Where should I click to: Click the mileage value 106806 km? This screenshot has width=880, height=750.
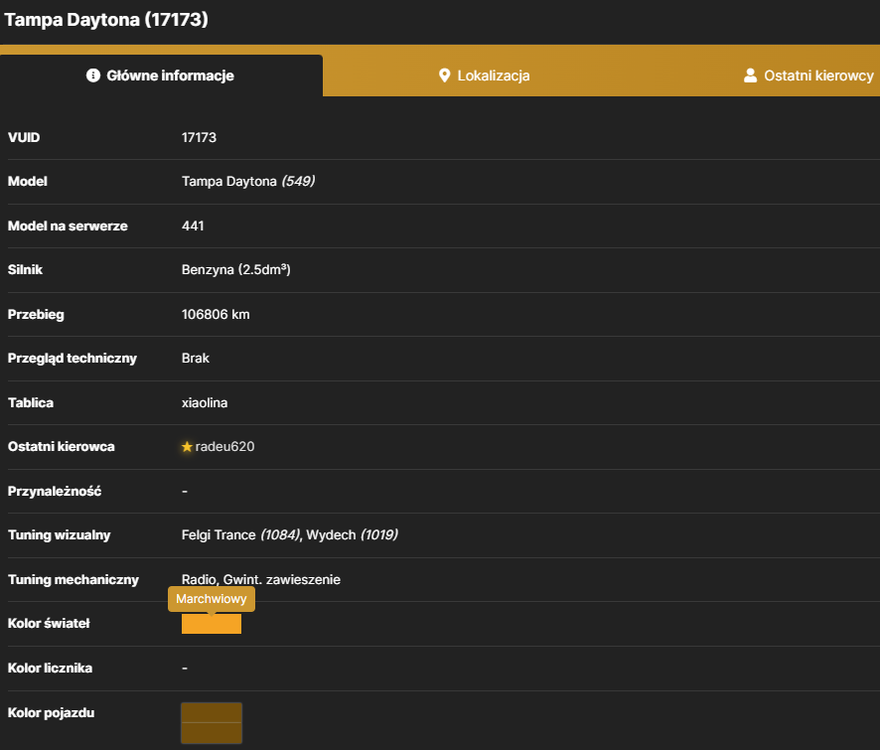pos(216,314)
